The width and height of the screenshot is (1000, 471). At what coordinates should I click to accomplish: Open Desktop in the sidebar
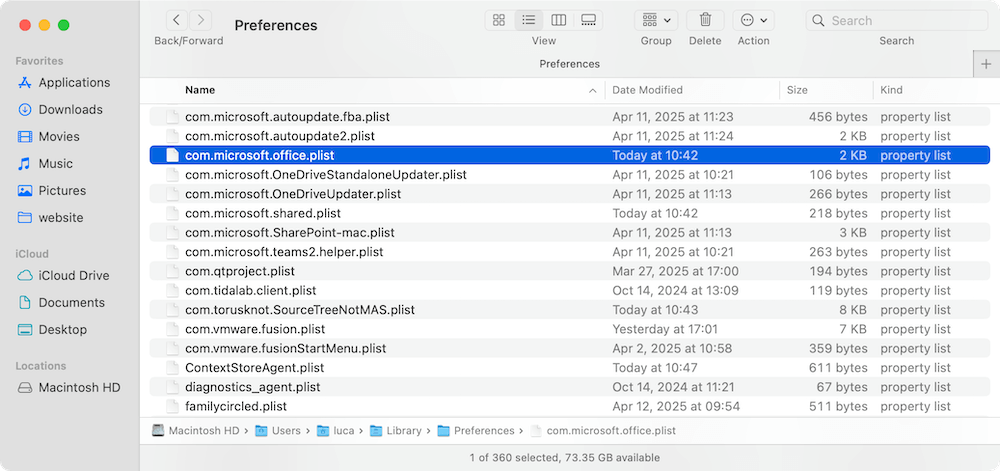pyautogui.click(x=52, y=330)
